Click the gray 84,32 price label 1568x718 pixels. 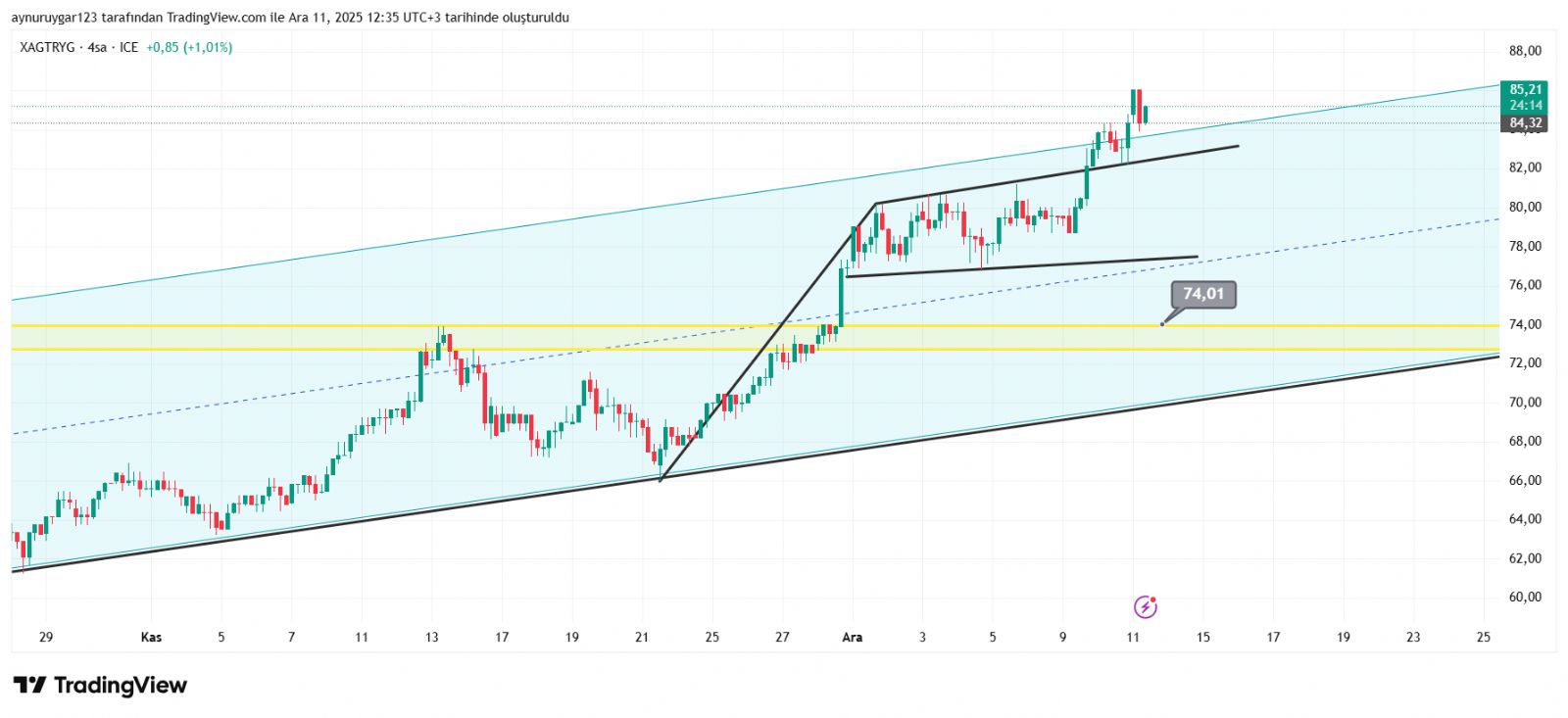[1524, 123]
